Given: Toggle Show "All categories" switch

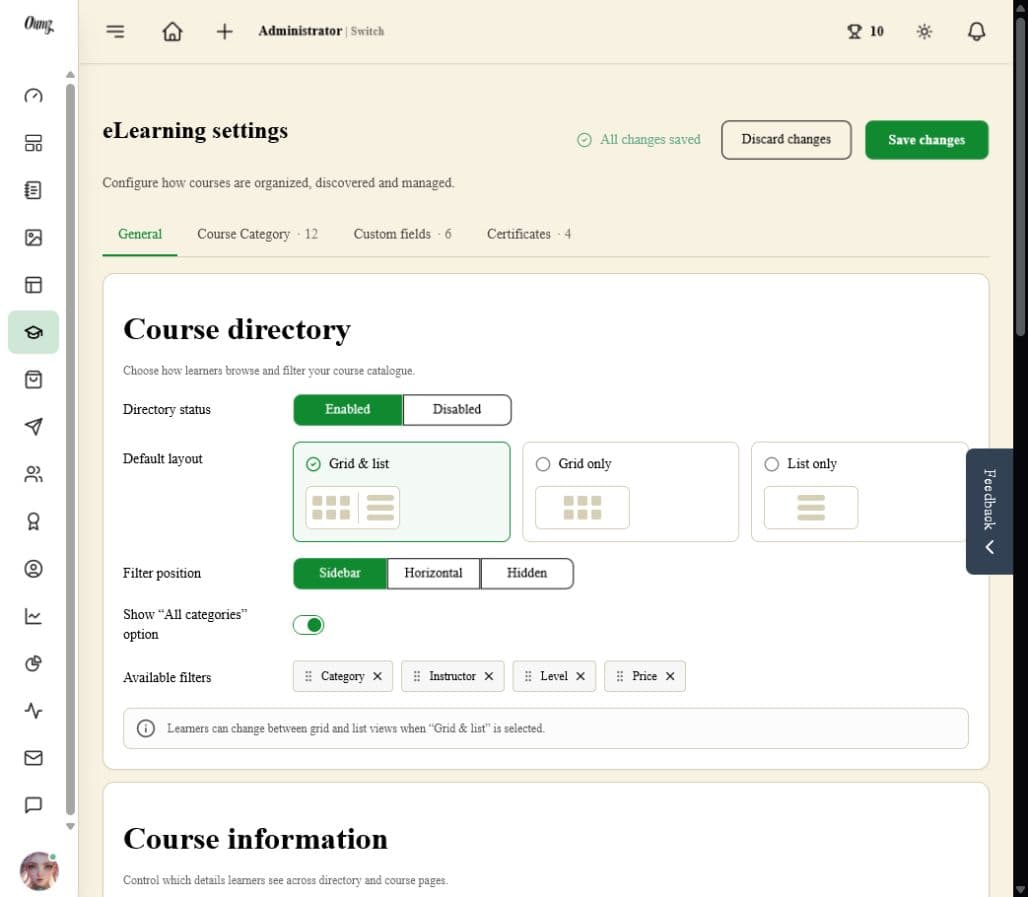Looking at the screenshot, I should (308, 625).
